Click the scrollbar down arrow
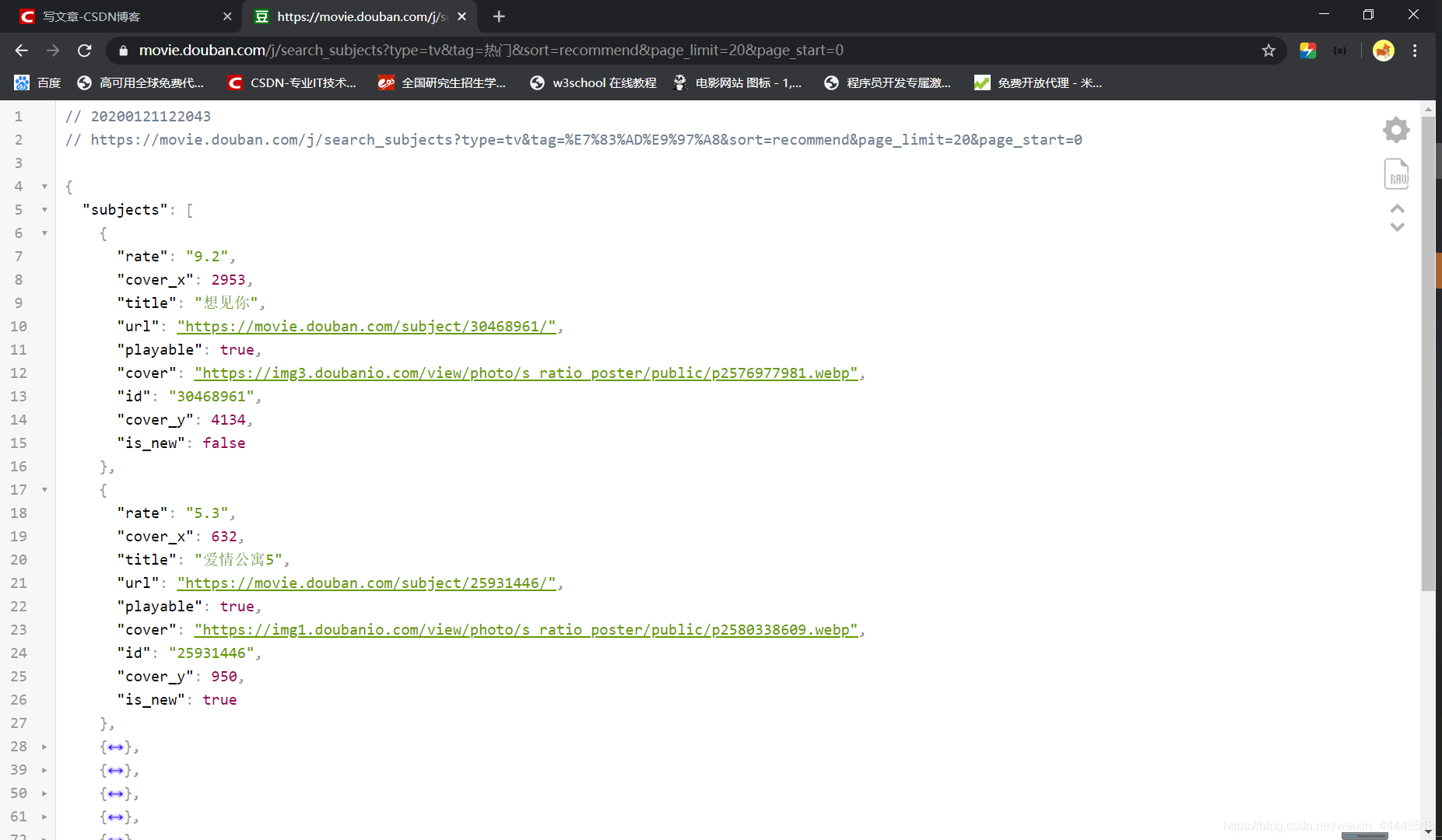The height and width of the screenshot is (840, 1442). coord(1428,831)
